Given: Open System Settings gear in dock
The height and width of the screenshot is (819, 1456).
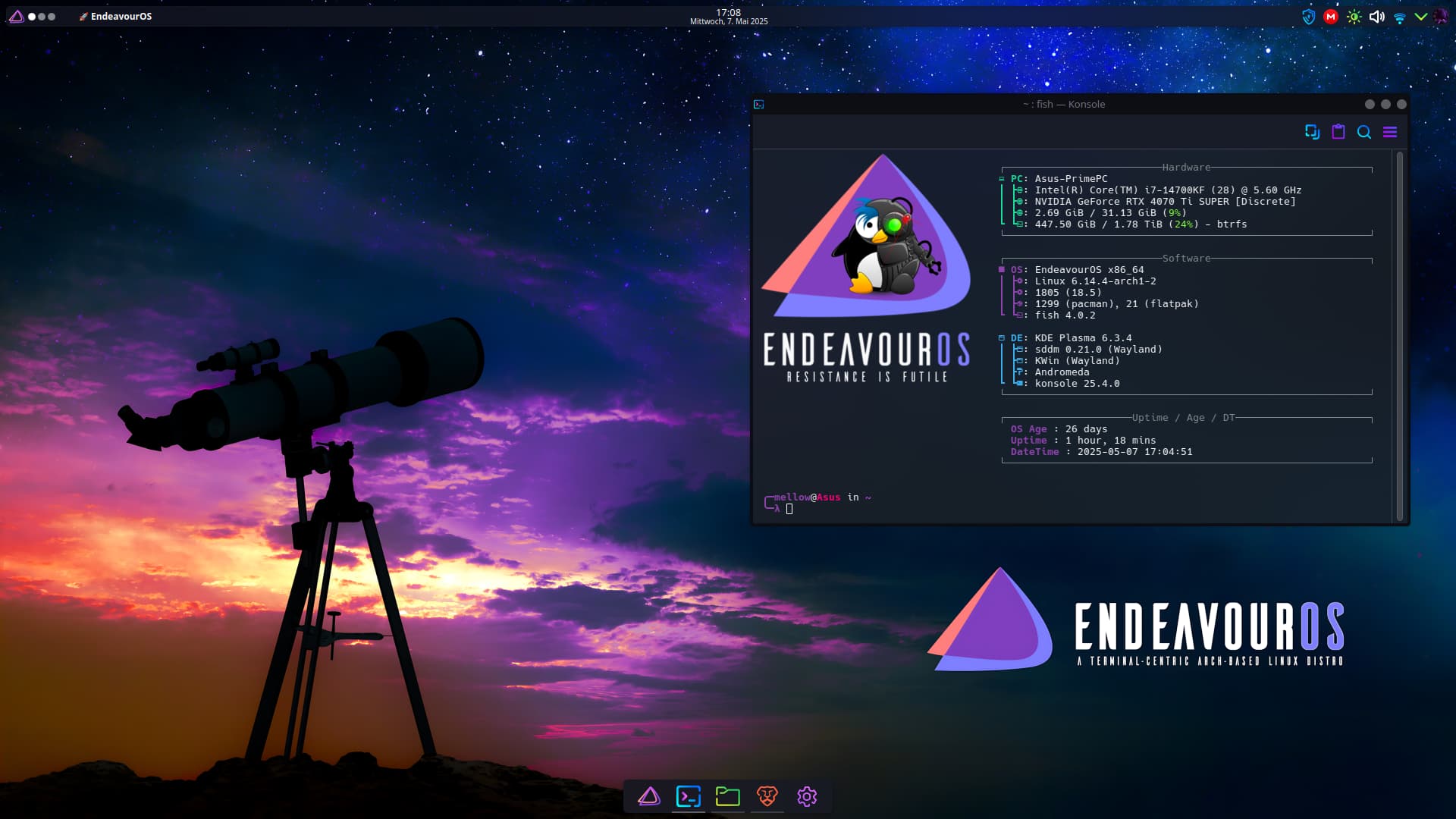Looking at the screenshot, I should coord(807,796).
